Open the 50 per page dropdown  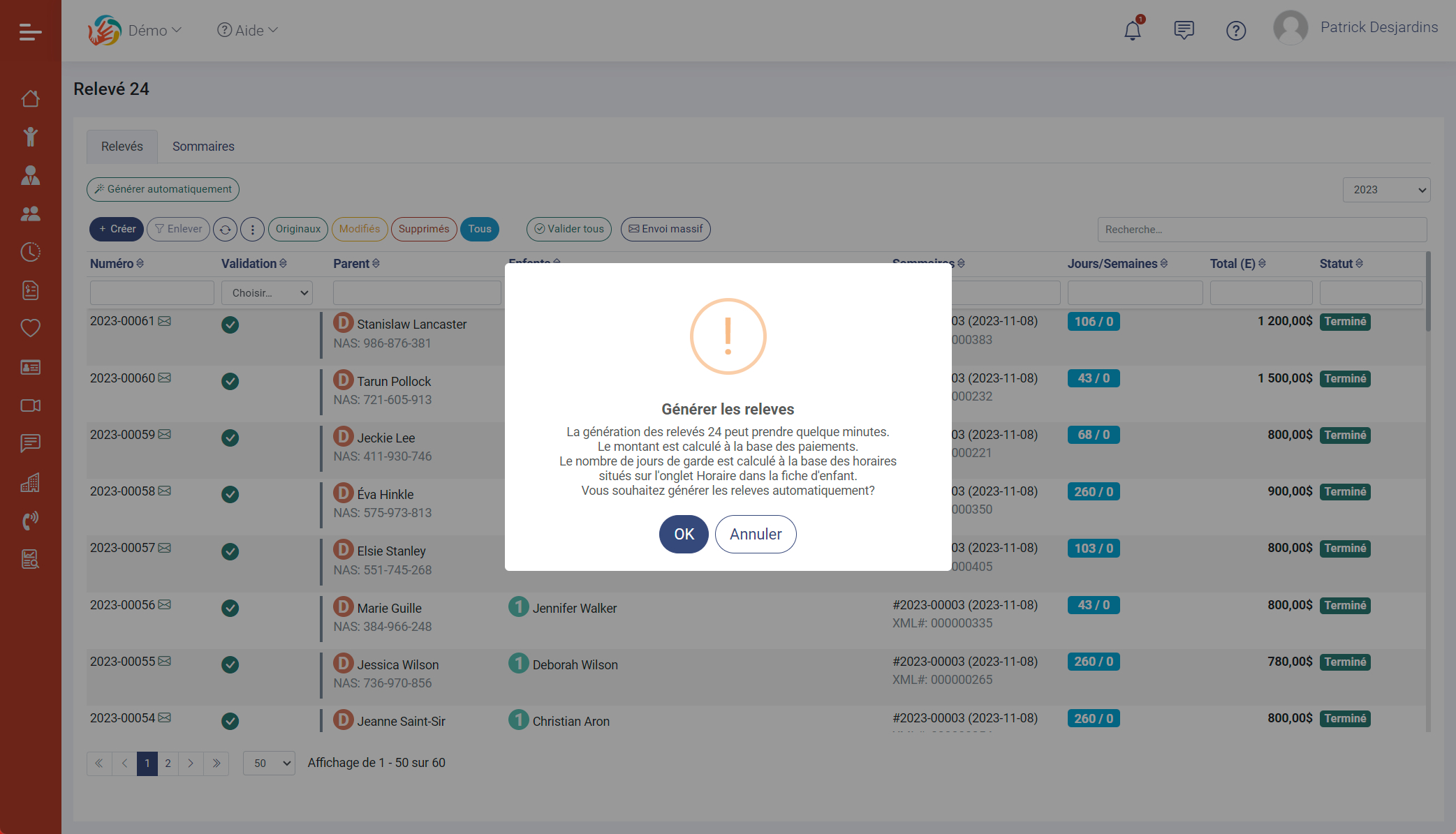[269, 764]
